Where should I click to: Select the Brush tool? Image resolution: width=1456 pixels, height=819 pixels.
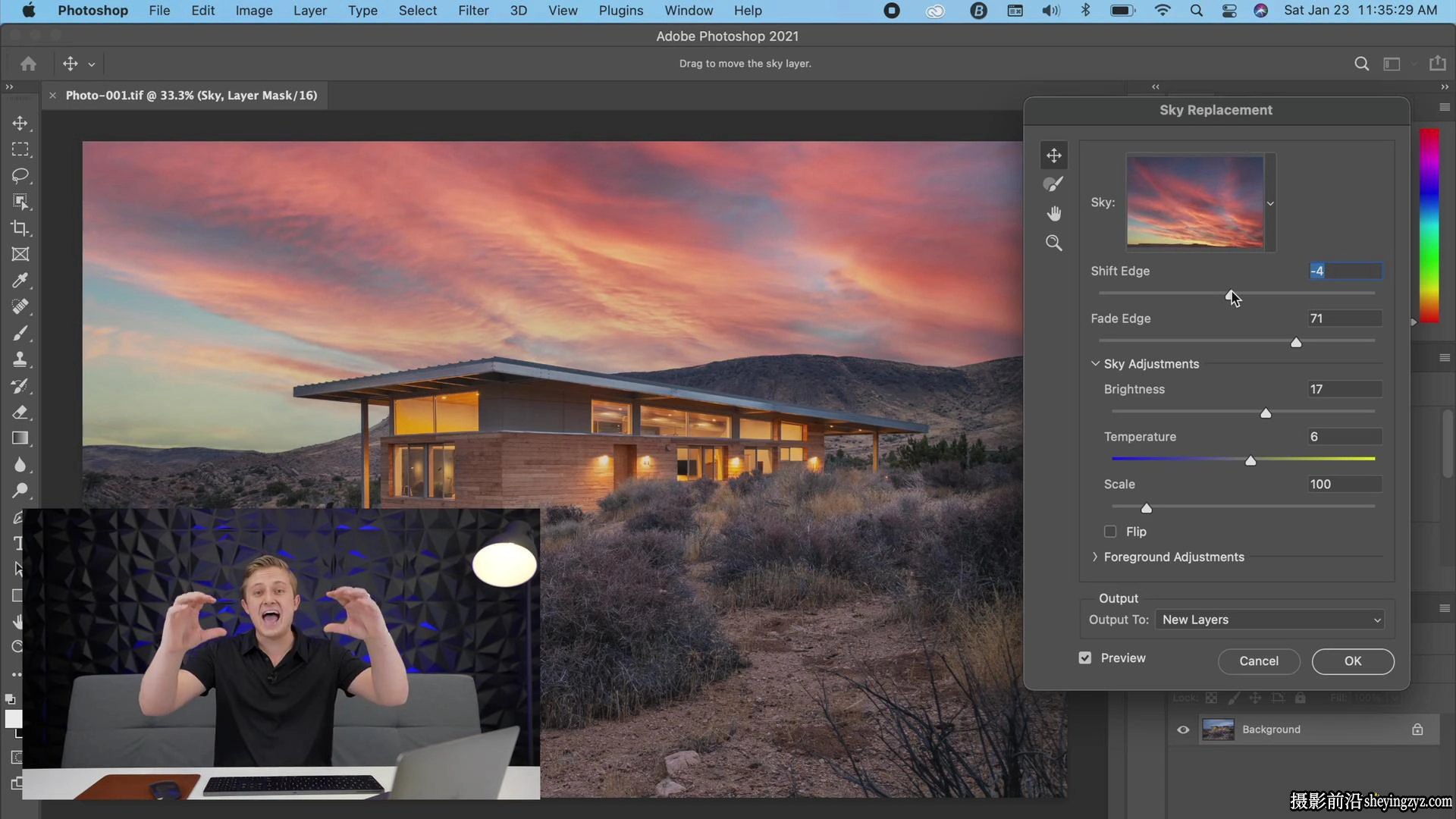(x=20, y=334)
